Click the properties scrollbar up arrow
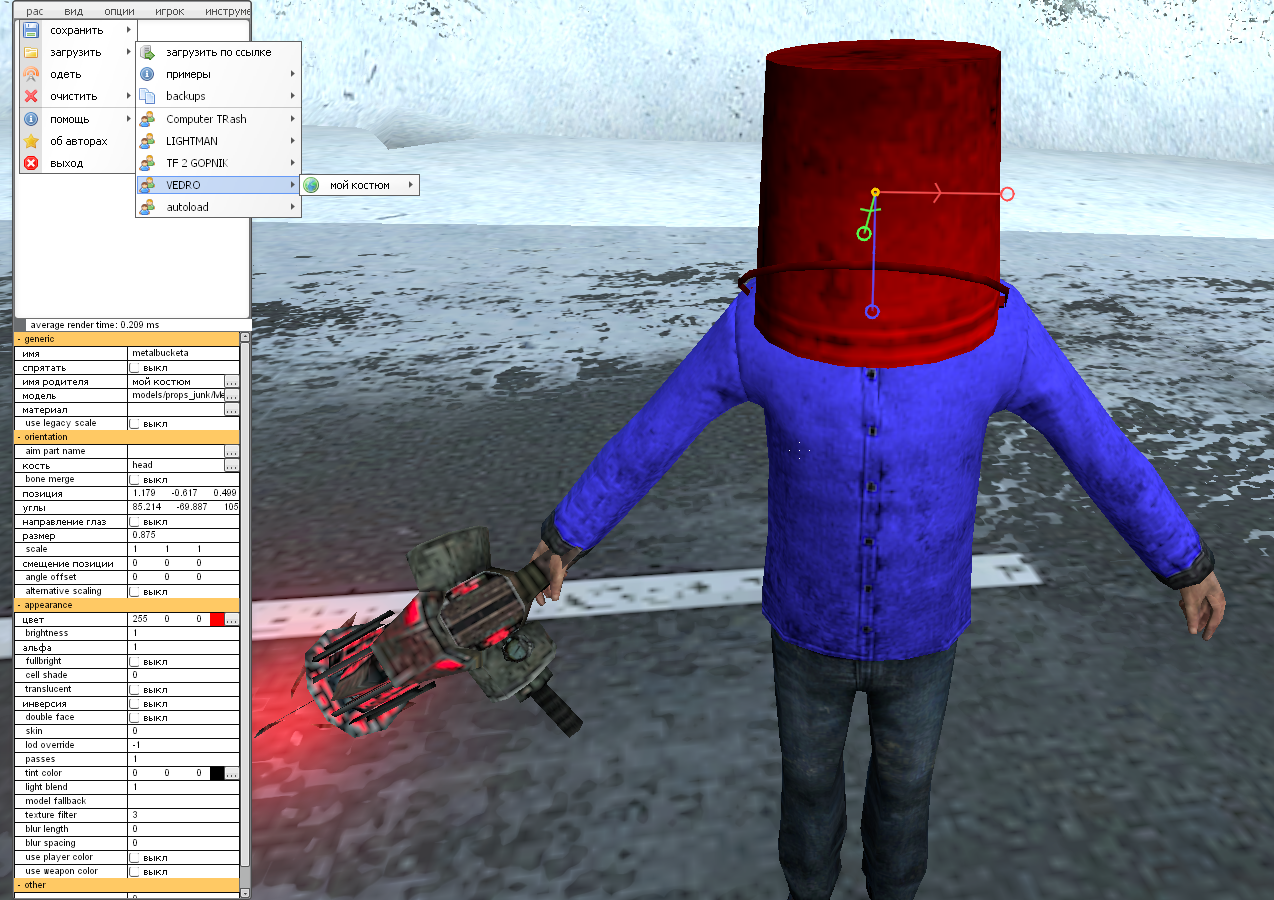This screenshot has width=1274, height=900. coord(245,338)
